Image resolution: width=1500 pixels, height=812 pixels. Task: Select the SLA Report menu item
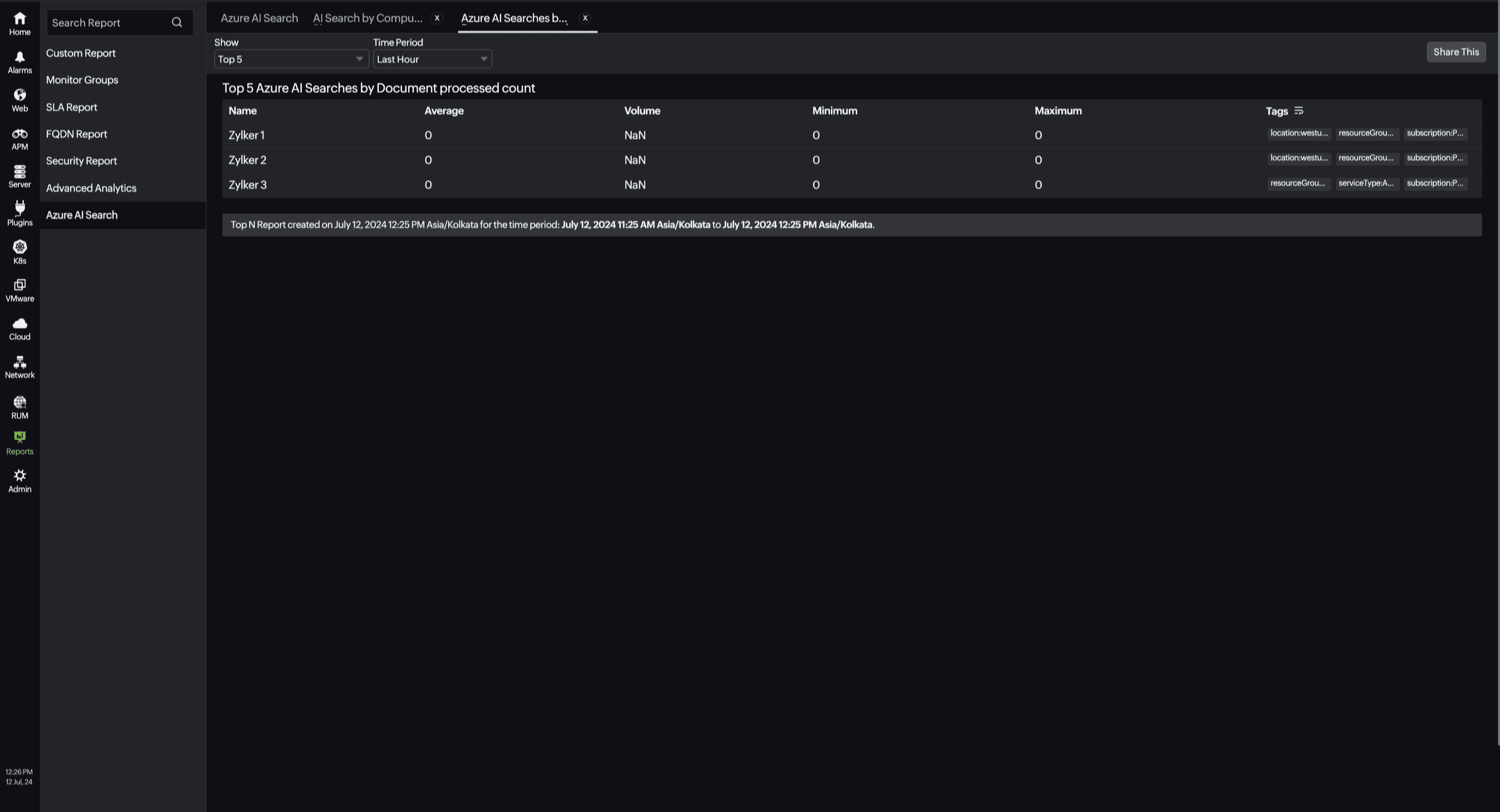click(71, 107)
